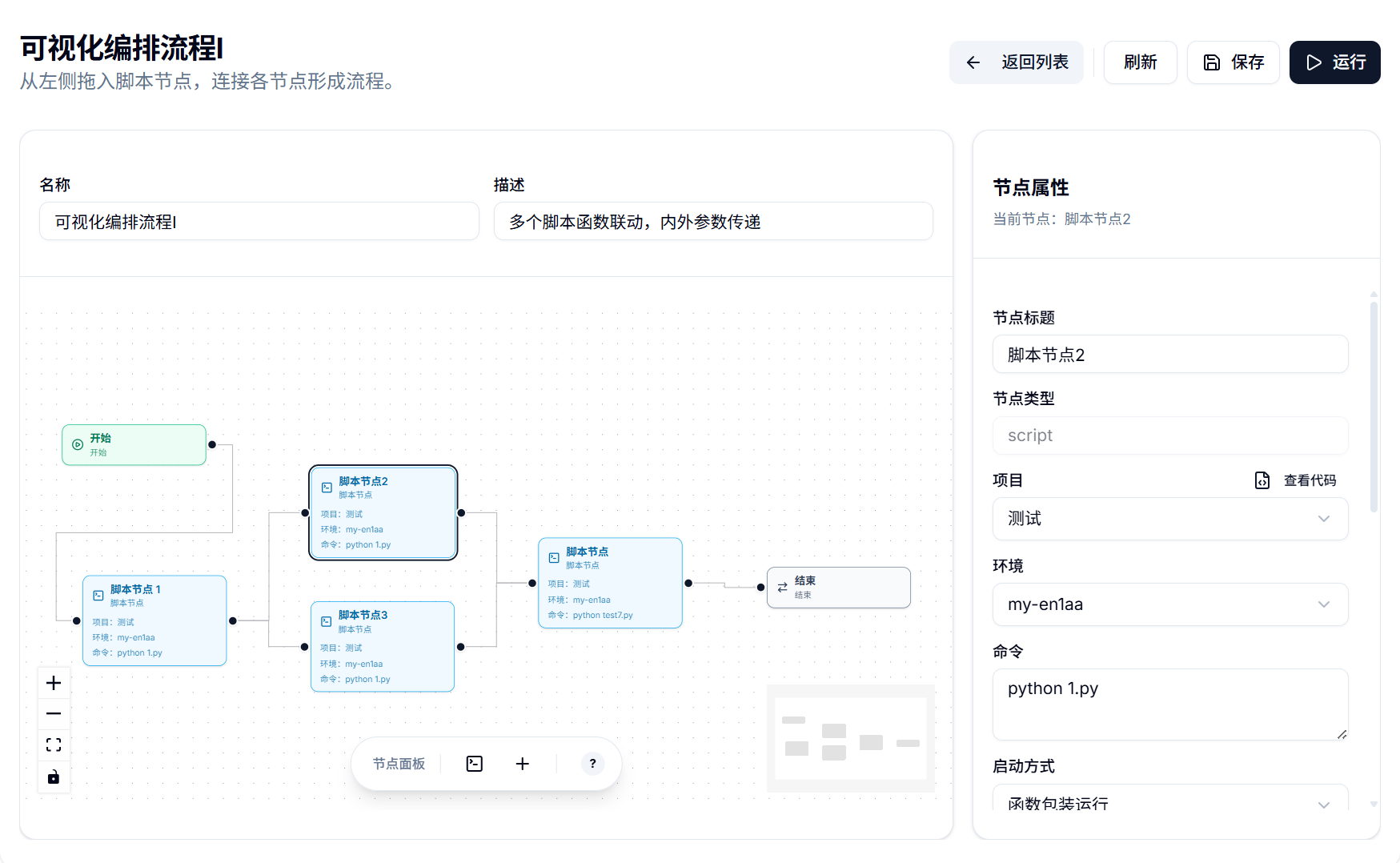Click the plus icon in 节点面板 toolbar
Image resolution: width=1400 pixels, height=863 pixels.
point(523,764)
